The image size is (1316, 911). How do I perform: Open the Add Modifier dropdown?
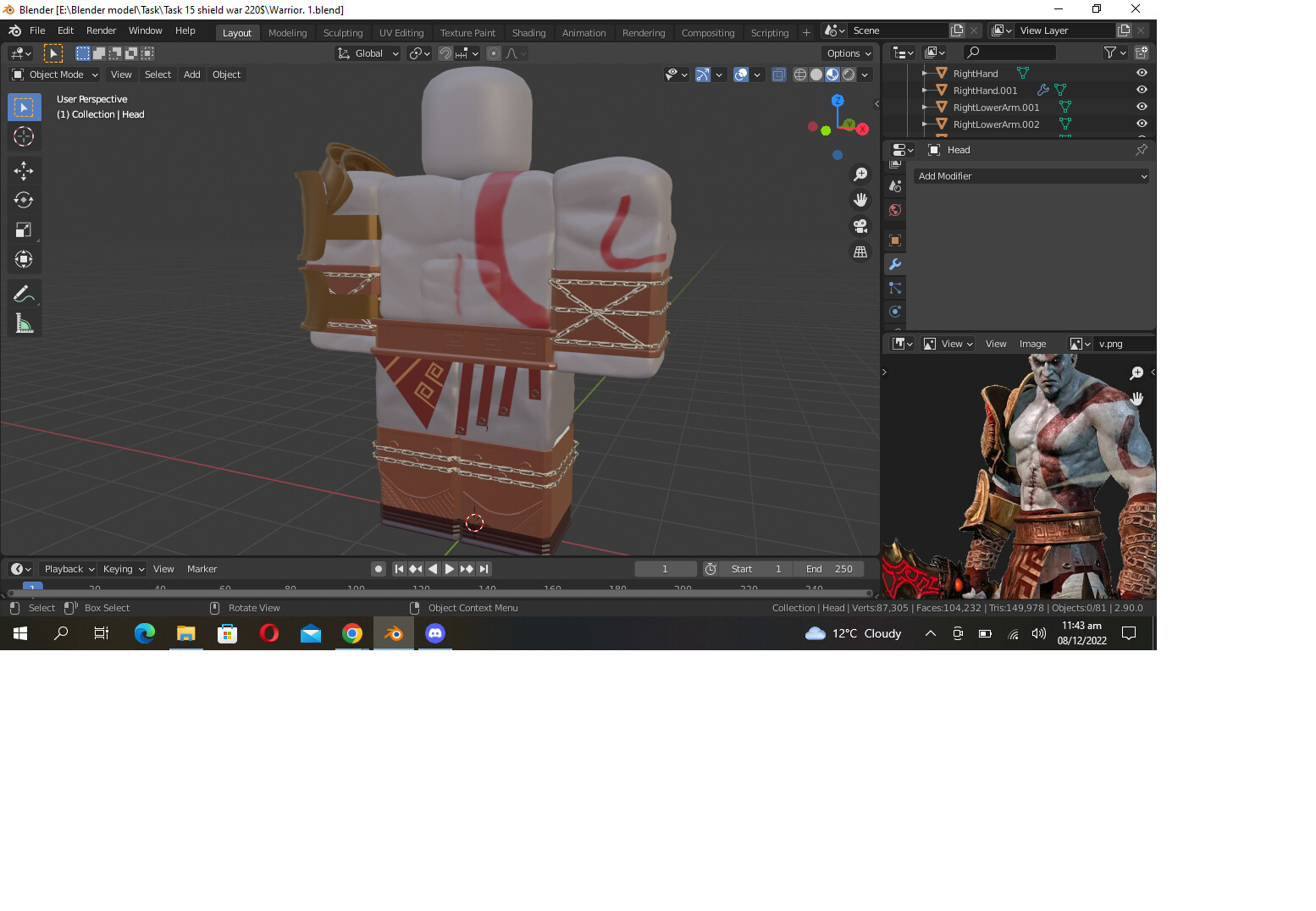click(1031, 175)
